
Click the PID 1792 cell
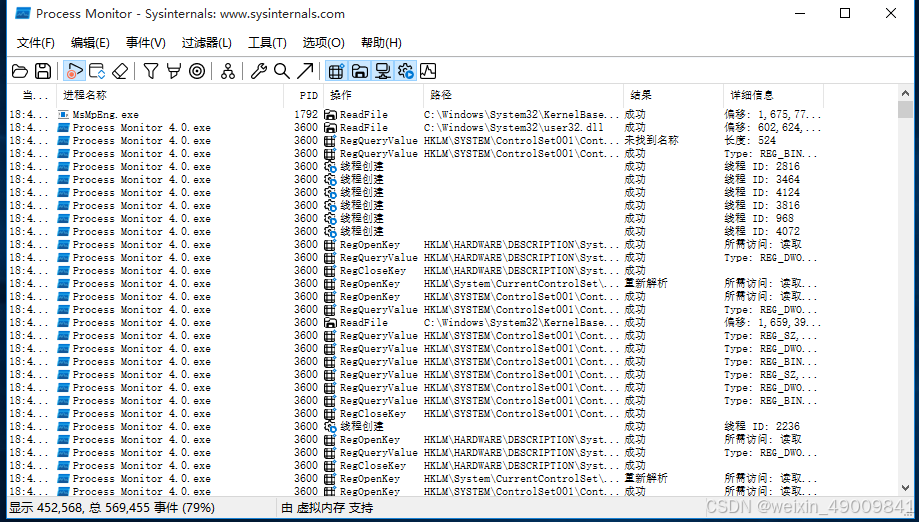(306, 115)
